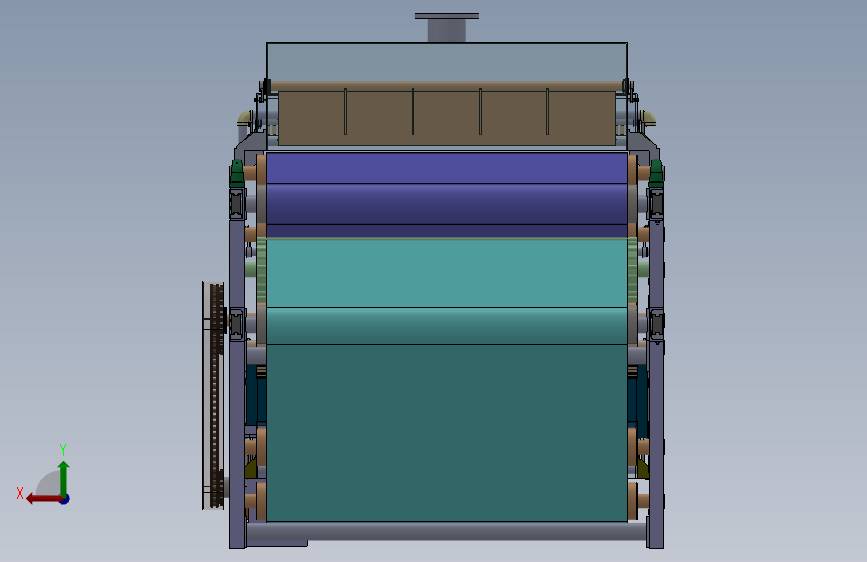
Task: Select the Y axis green arrow on triad
Action: coord(64,478)
